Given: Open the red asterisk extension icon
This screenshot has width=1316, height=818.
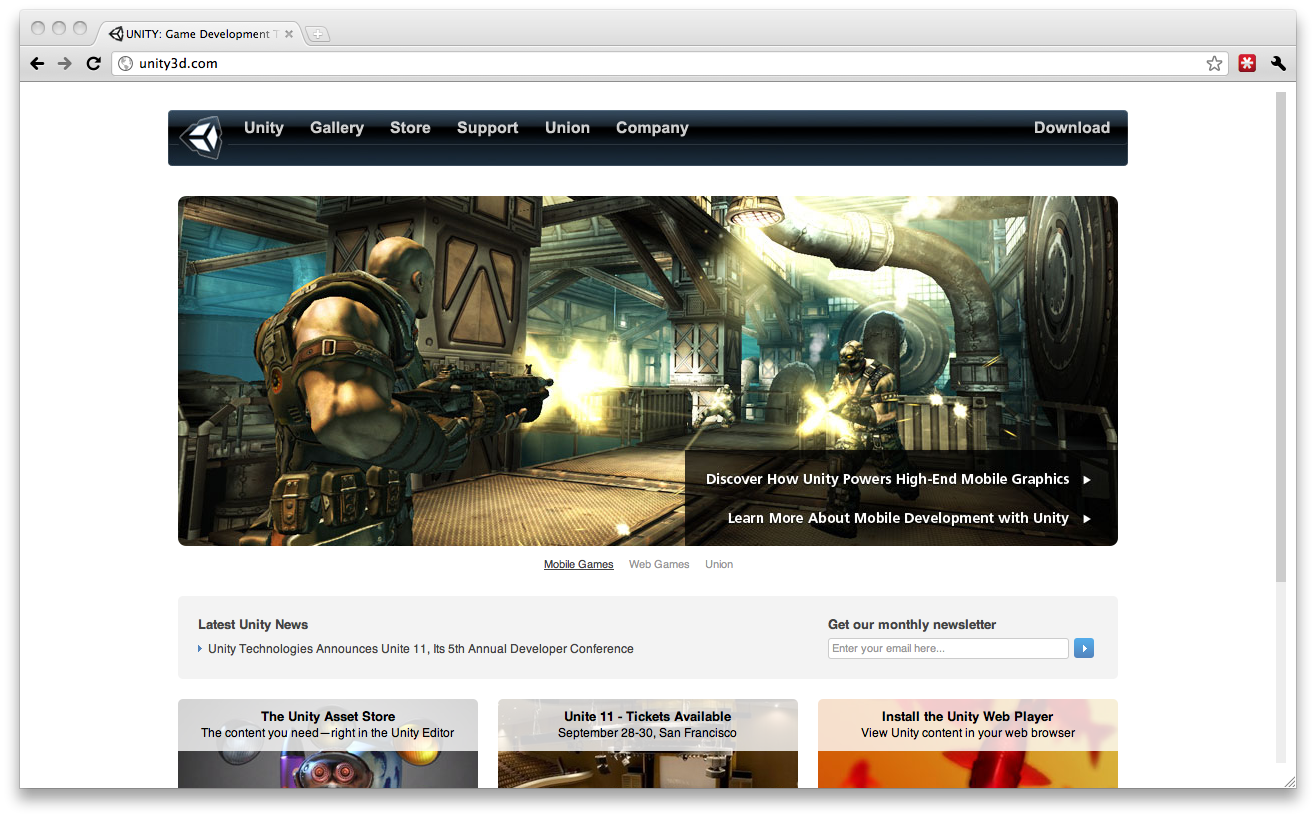Looking at the screenshot, I should coord(1247,63).
